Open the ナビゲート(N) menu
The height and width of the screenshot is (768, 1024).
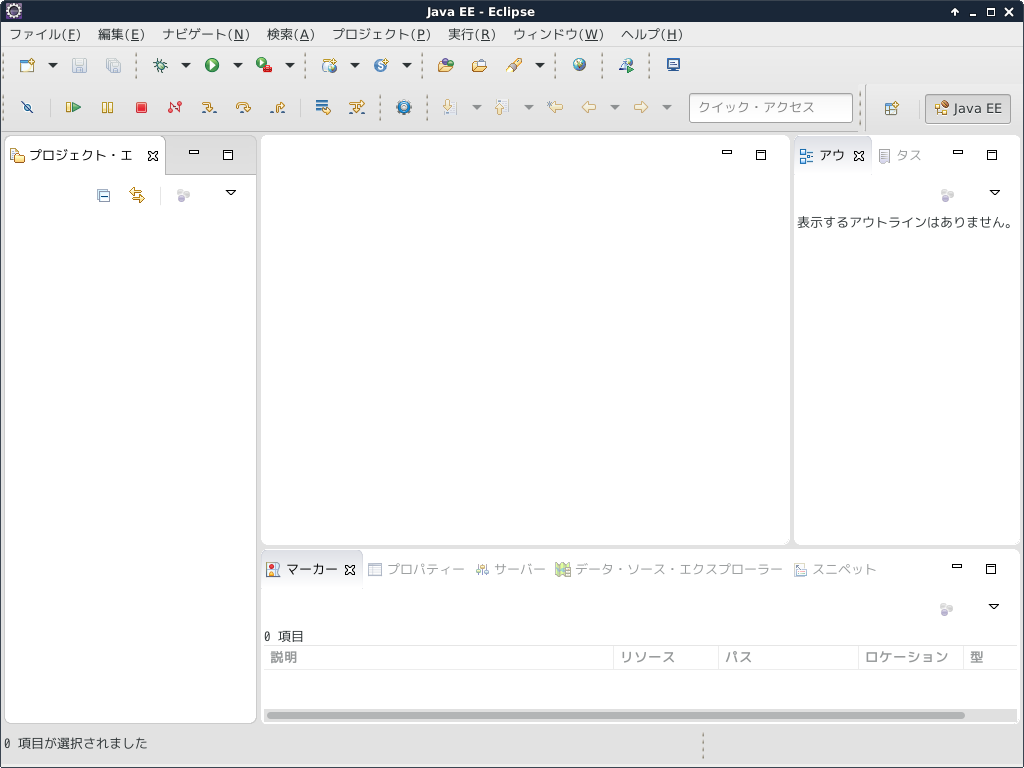coord(206,35)
